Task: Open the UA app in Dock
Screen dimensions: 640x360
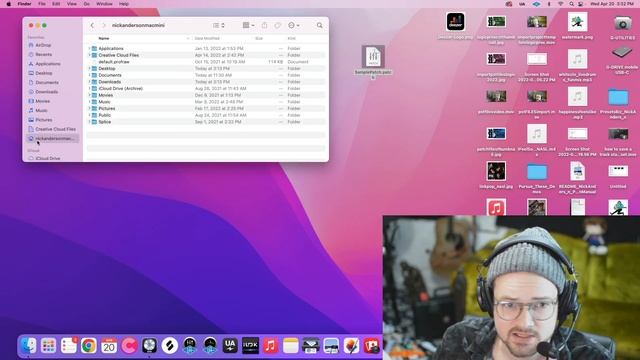Action: click(230, 346)
